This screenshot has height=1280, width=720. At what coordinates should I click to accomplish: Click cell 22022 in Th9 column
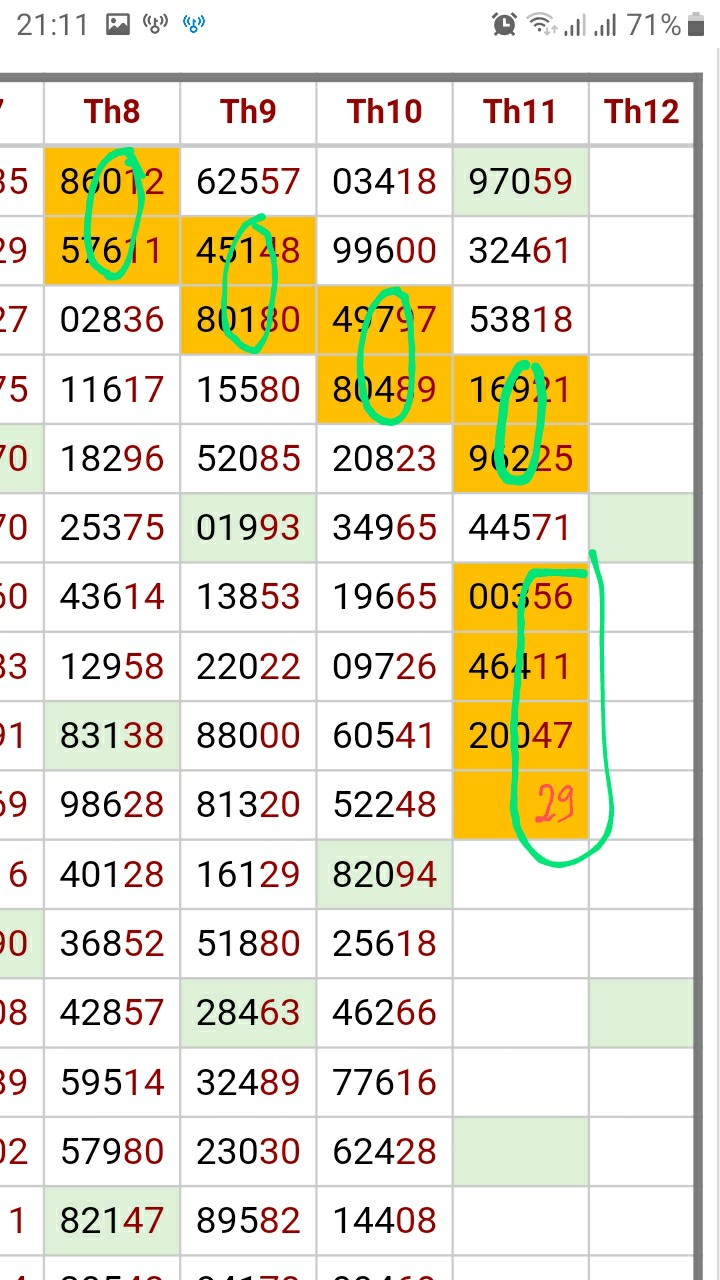(248, 666)
